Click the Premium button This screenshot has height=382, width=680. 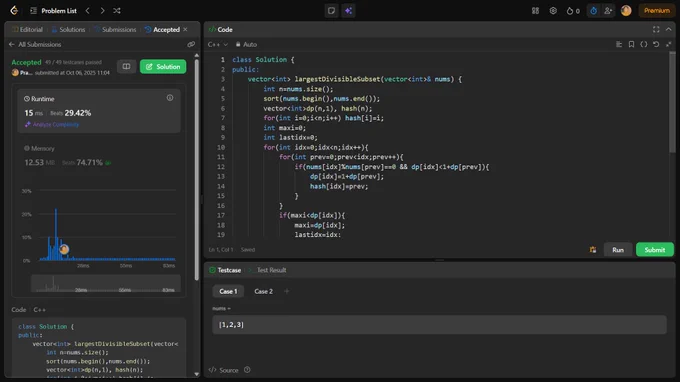(657, 10)
